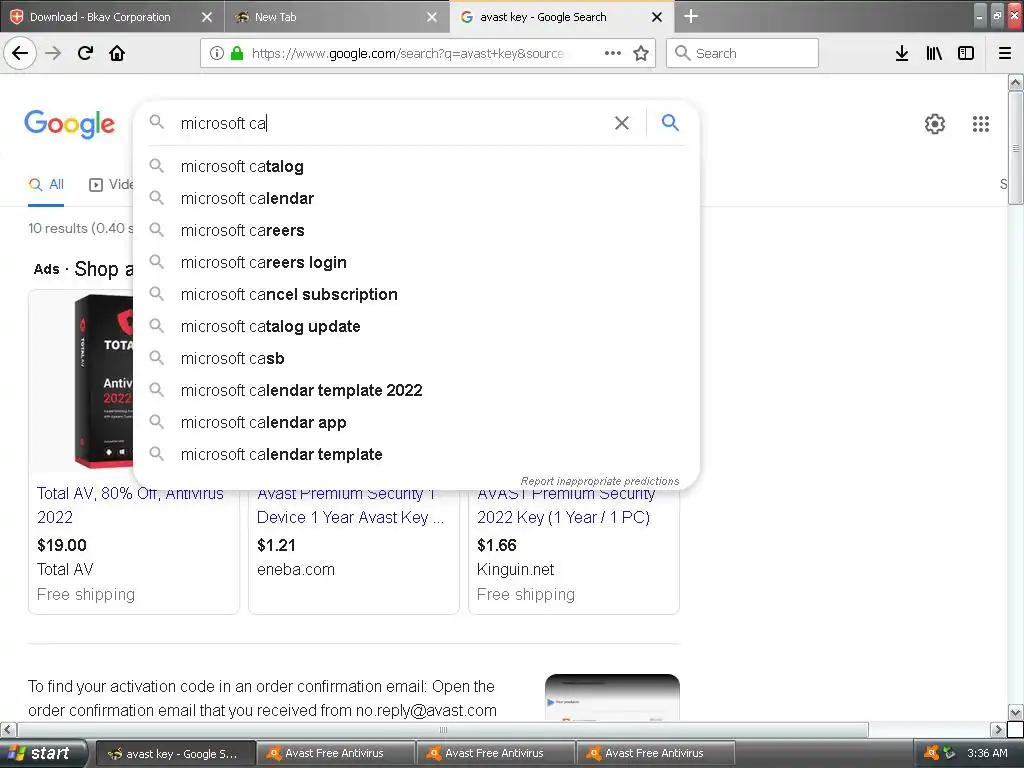Screen dimensions: 1024x768
Task: Open the Downloads arrow icon
Action: click(902, 53)
